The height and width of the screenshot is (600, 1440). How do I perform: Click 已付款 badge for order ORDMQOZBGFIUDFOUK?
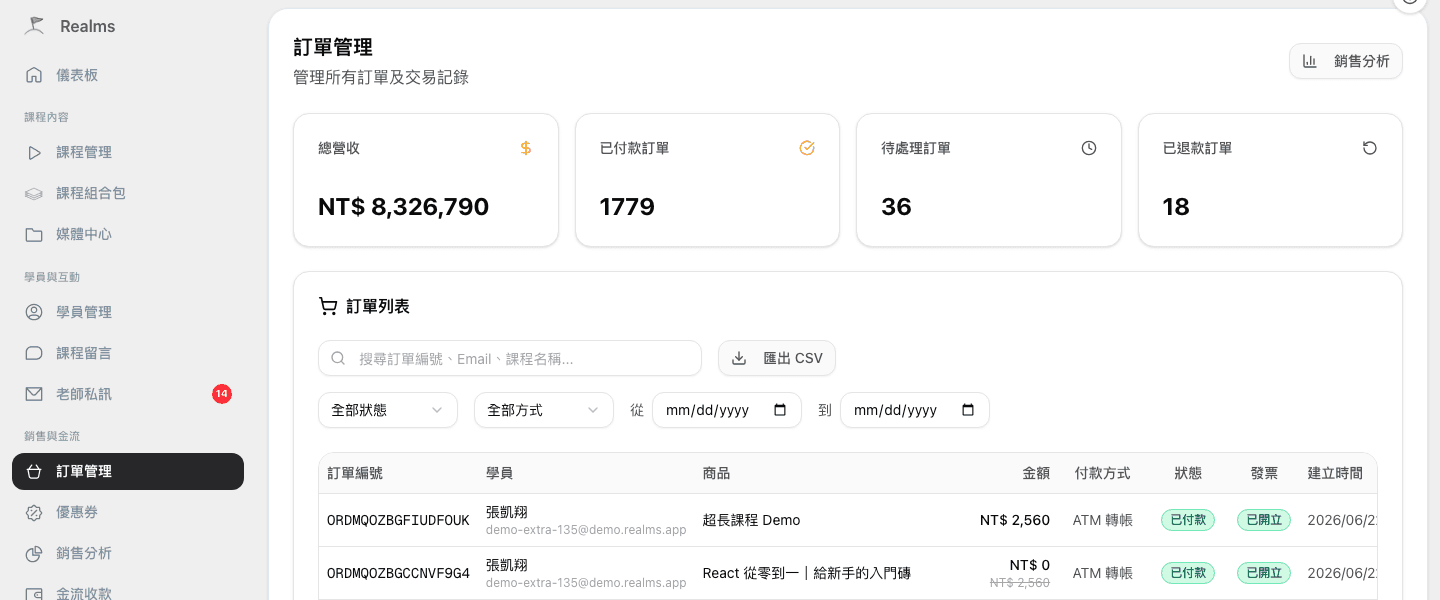1188,520
